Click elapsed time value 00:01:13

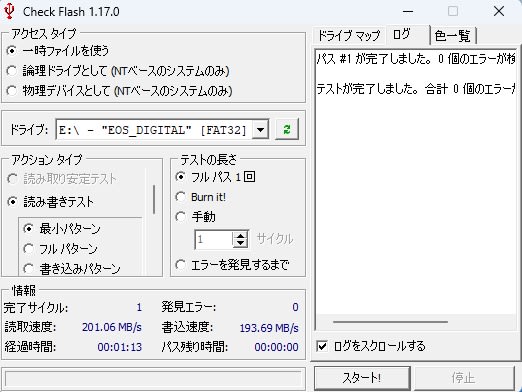tap(120, 347)
